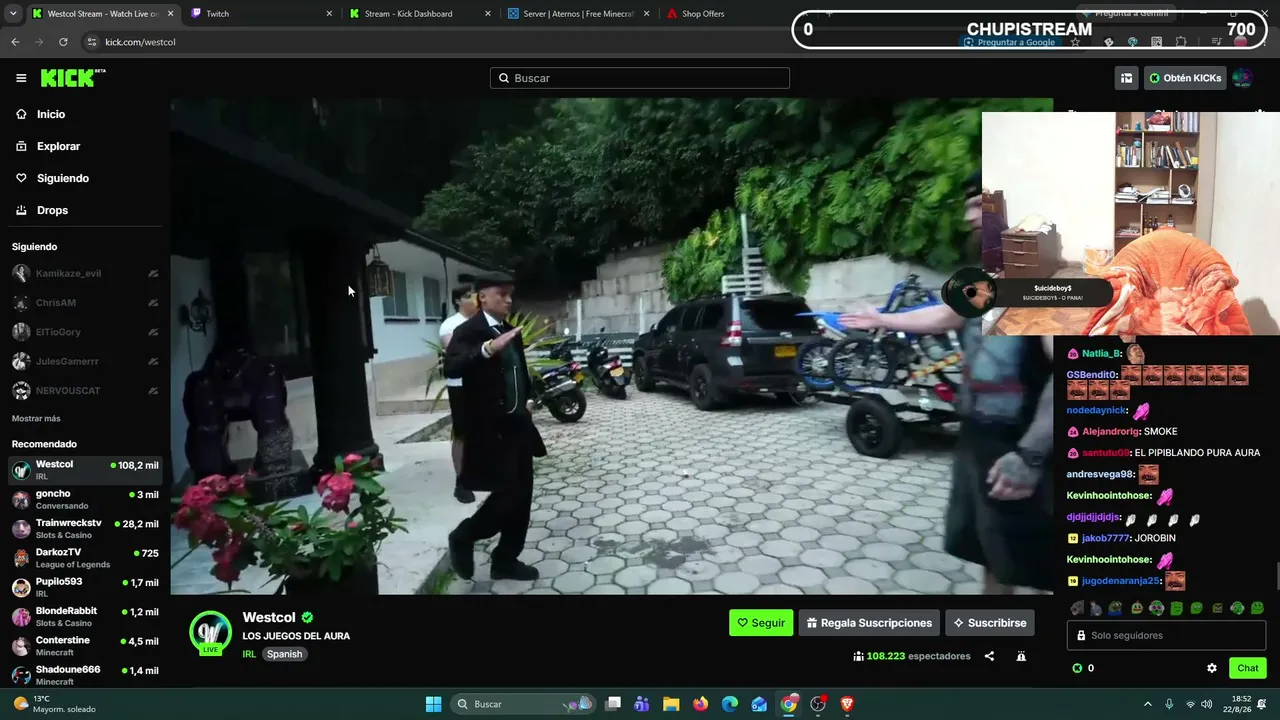Open recommended channel Shadoune666
Viewport: 1280px width, 720px height.
[x=85, y=675]
